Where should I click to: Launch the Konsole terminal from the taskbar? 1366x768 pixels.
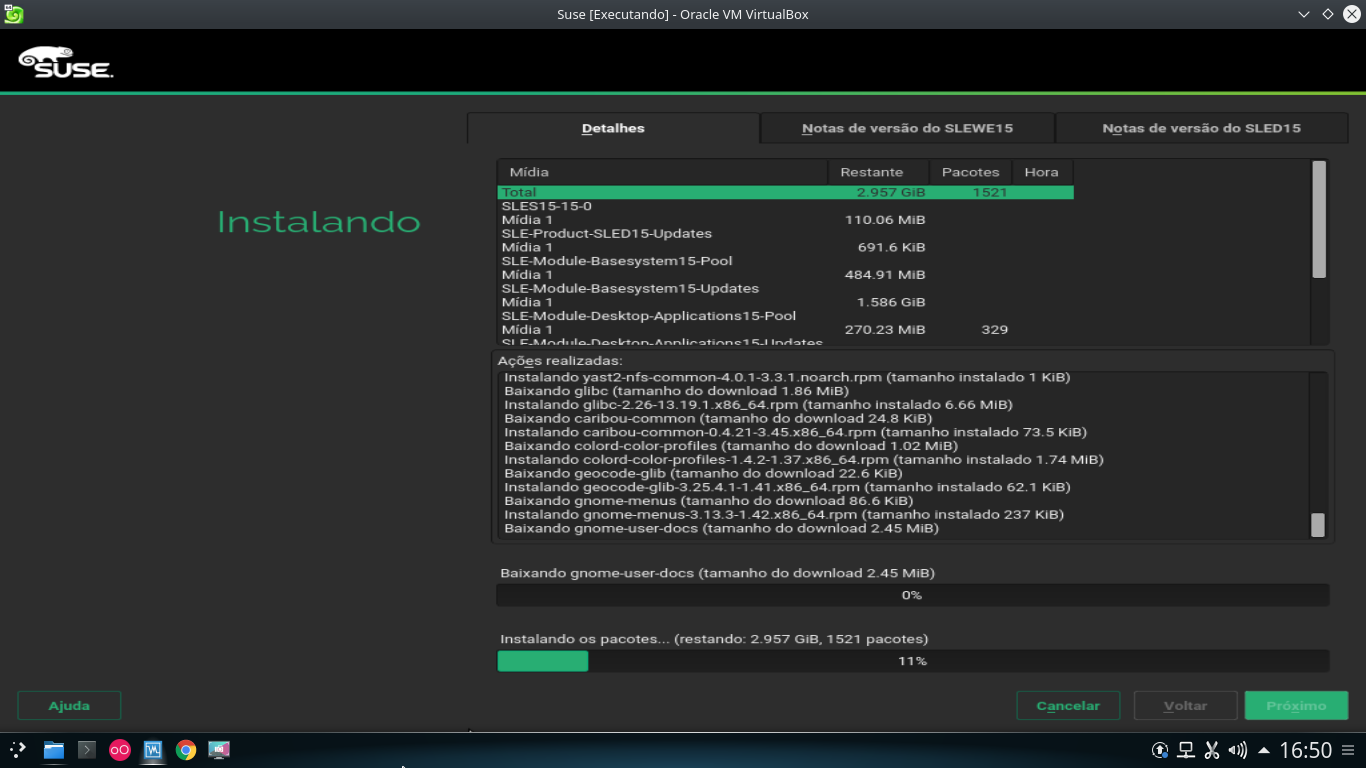tap(86, 750)
